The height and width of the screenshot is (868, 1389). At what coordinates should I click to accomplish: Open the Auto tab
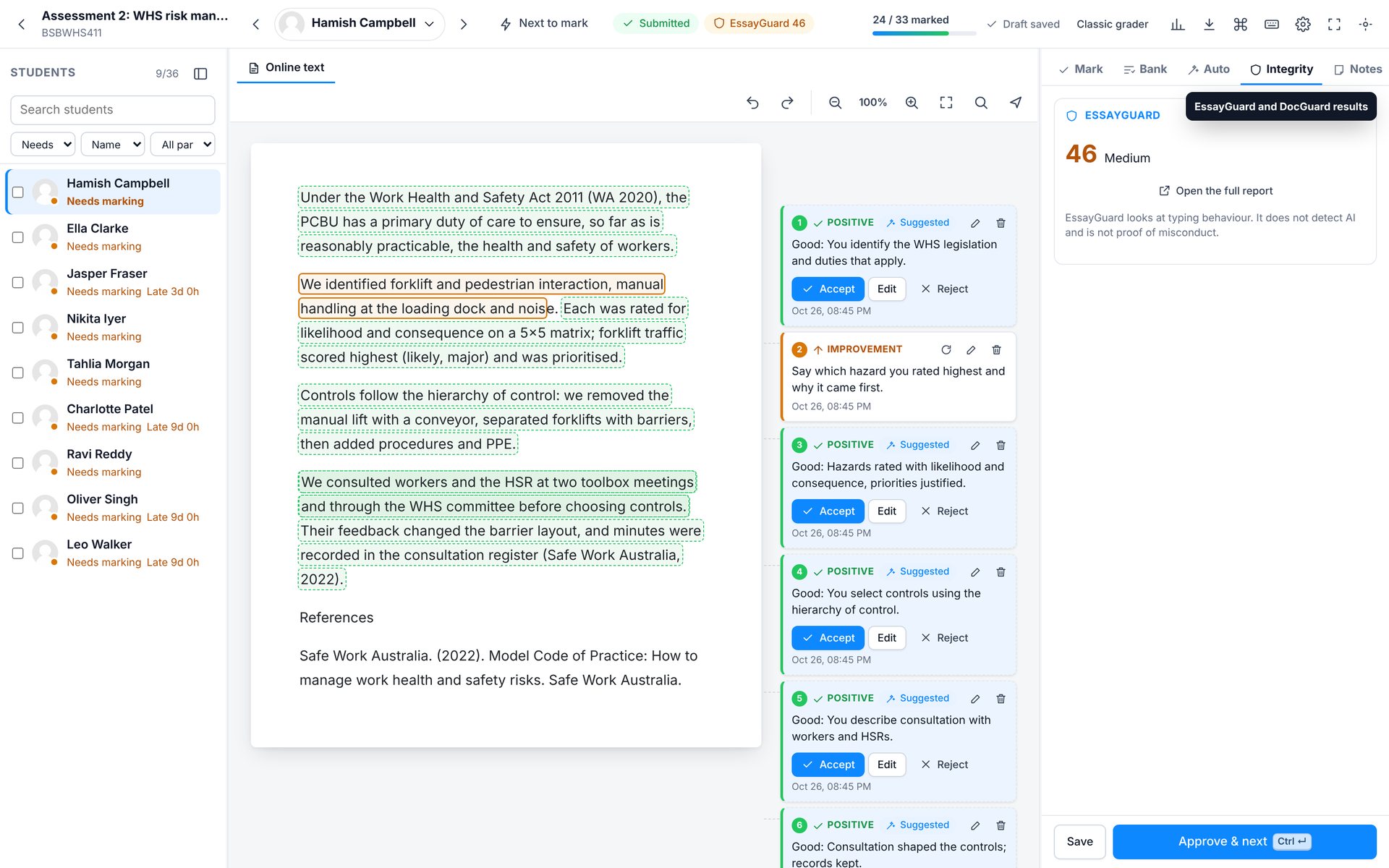pyautogui.click(x=1209, y=69)
